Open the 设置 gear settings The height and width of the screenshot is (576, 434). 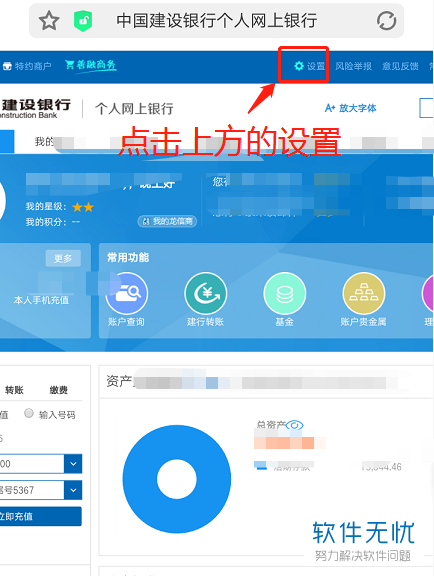tap(310, 66)
